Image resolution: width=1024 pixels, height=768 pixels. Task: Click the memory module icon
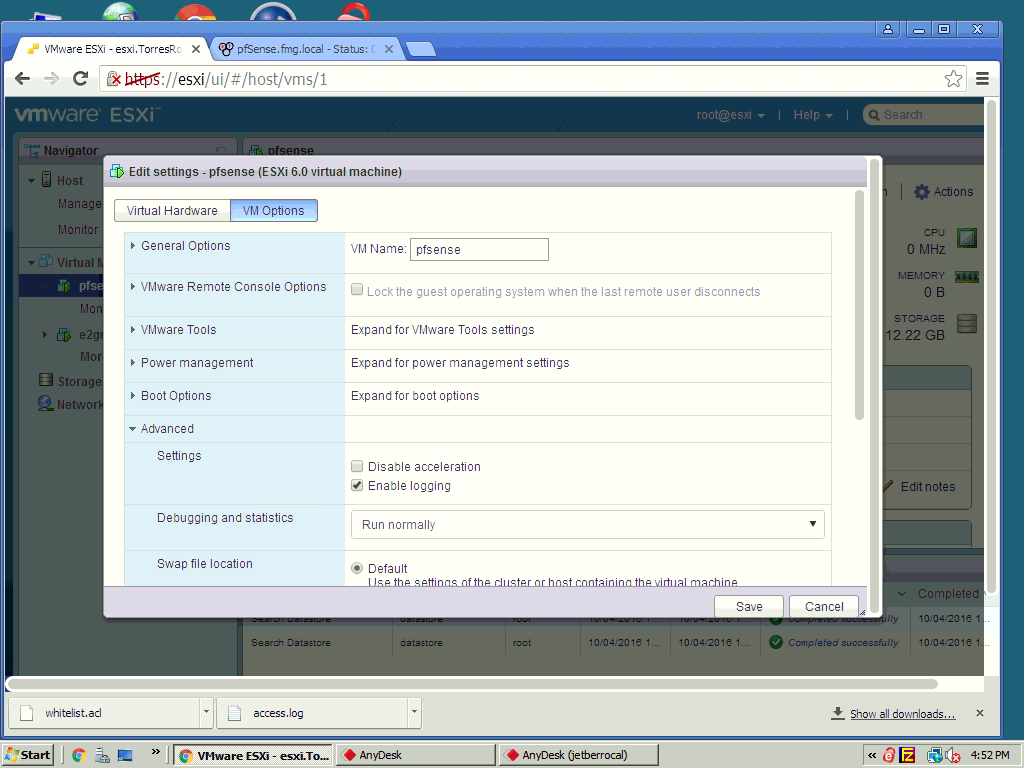point(967,277)
